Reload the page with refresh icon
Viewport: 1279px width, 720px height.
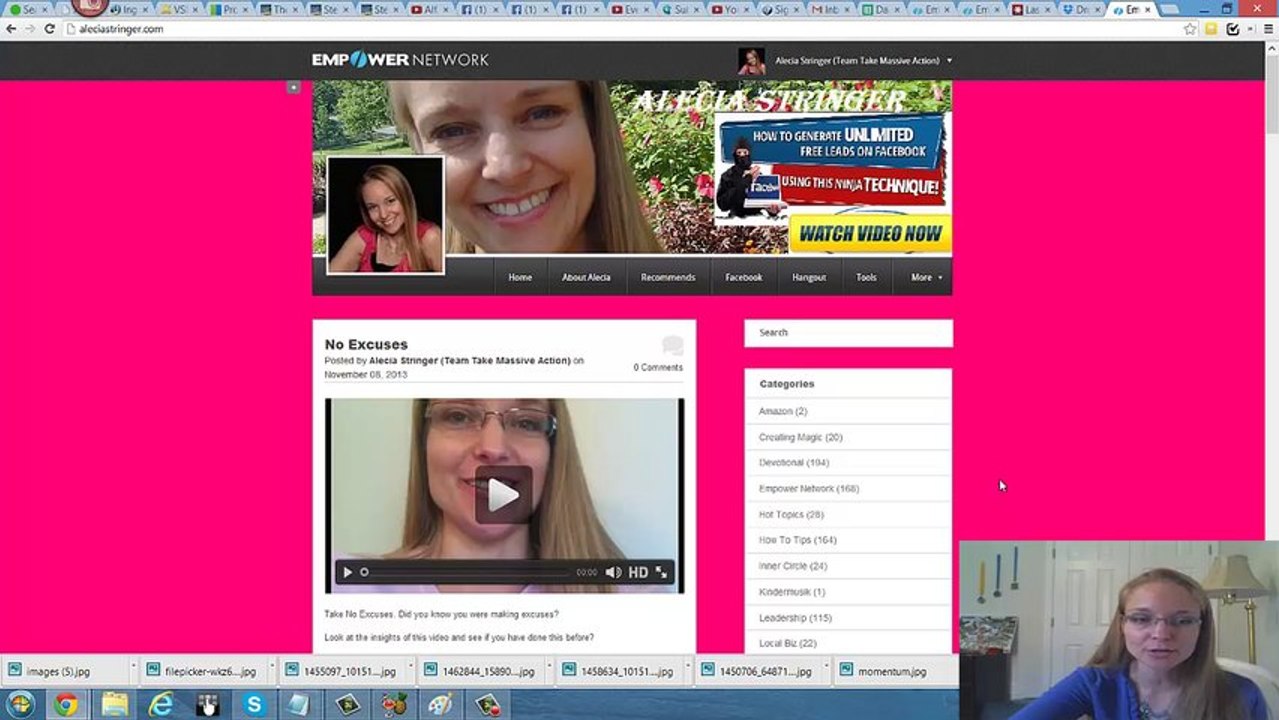click(49, 29)
